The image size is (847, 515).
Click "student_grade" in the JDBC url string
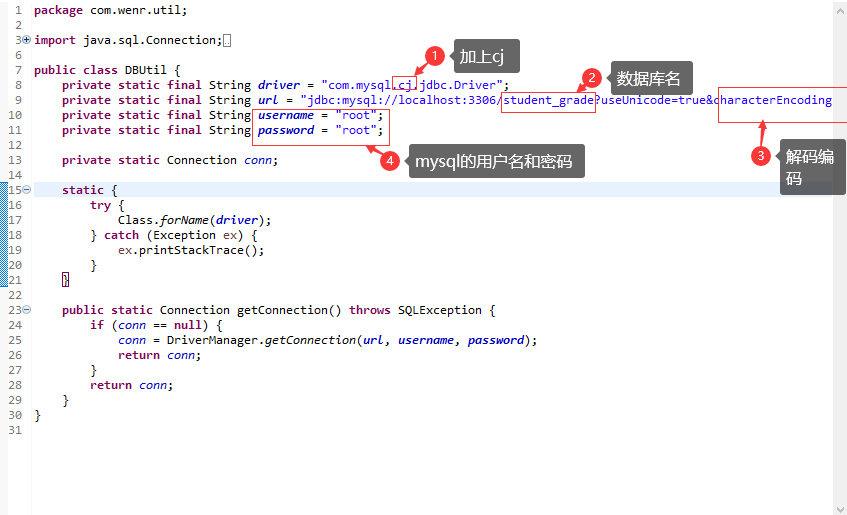pos(548,100)
